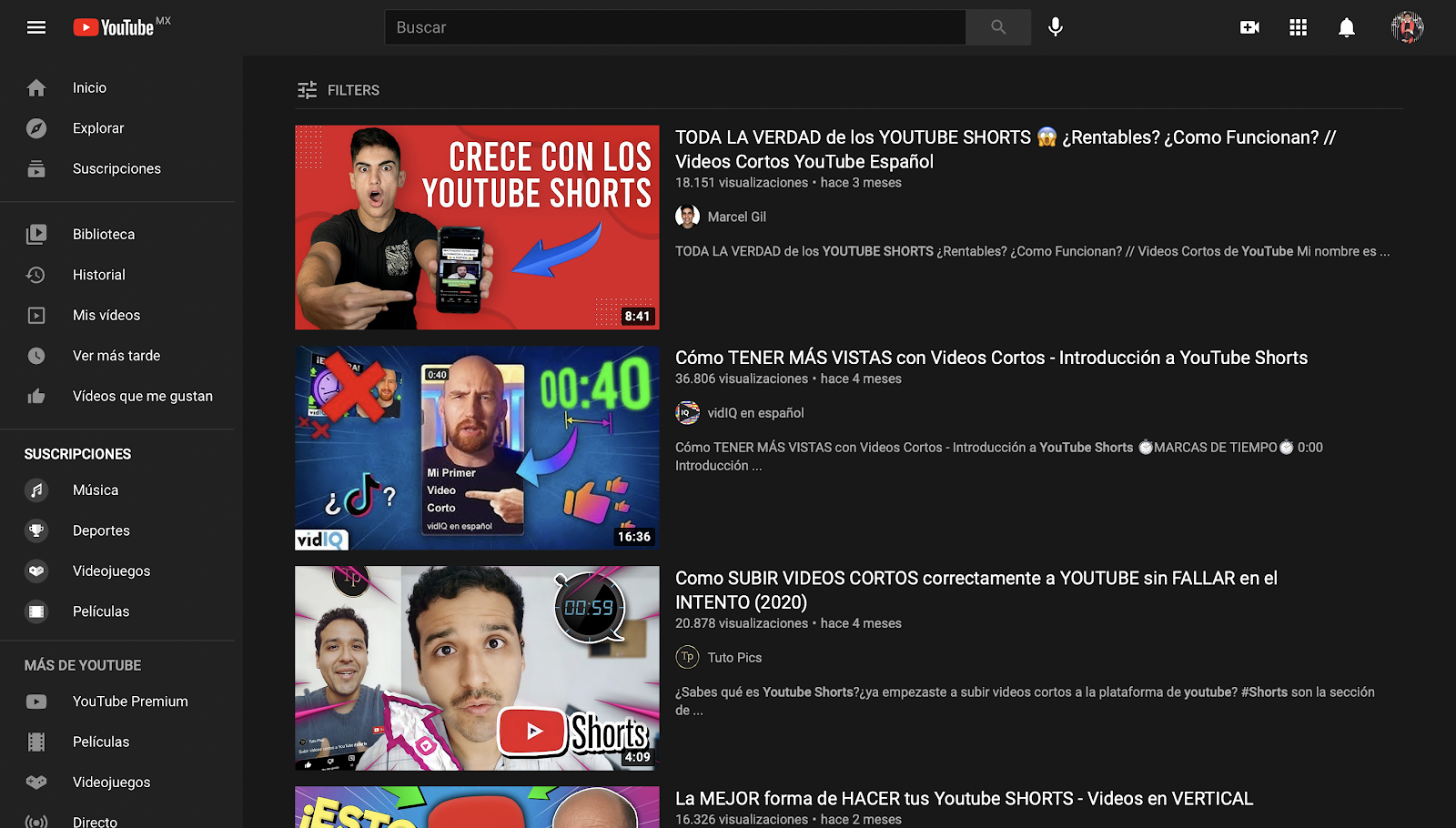Open Vídeos que me gustan label
Viewport: 1456px width, 828px height.
click(143, 396)
